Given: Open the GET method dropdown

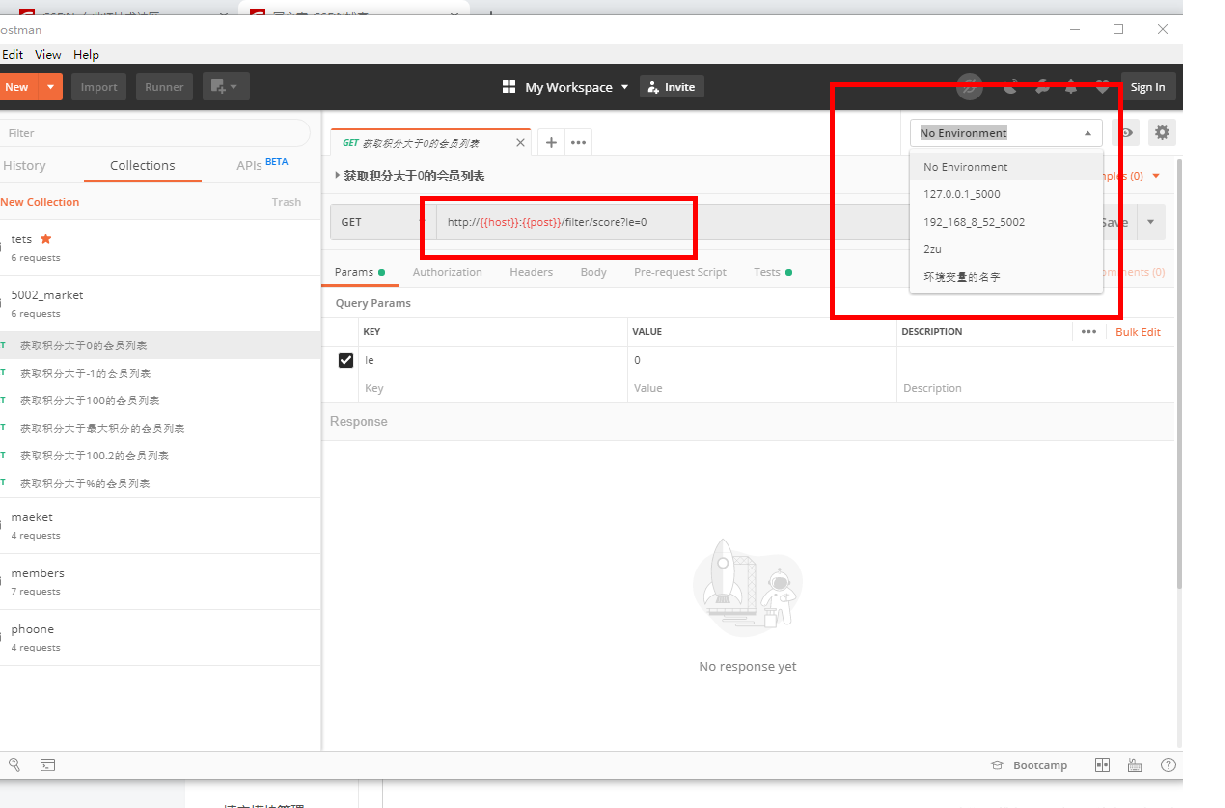Looking at the screenshot, I should (x=383, y=222).
